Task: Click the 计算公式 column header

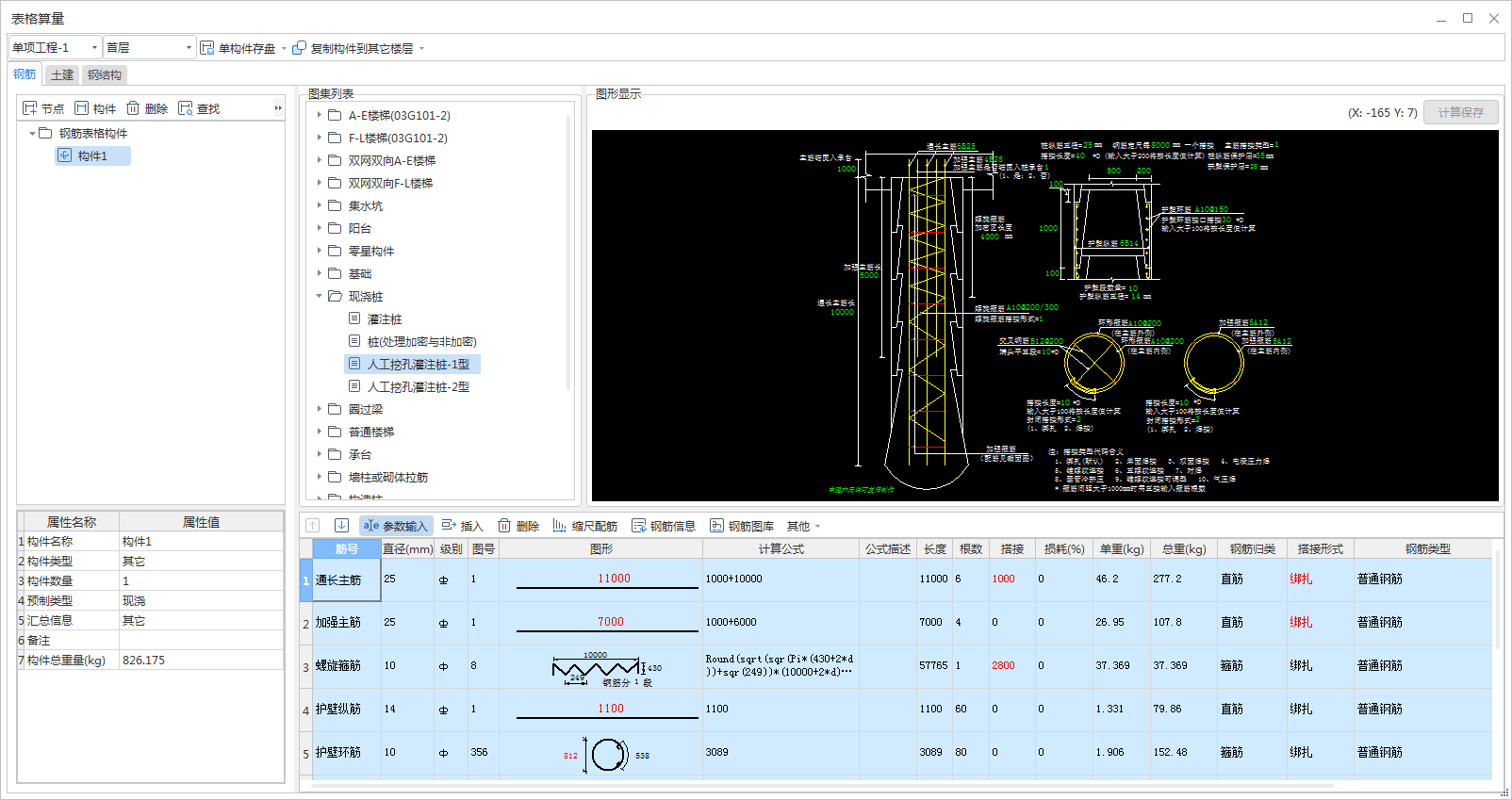Action: (x=781, y=548)
